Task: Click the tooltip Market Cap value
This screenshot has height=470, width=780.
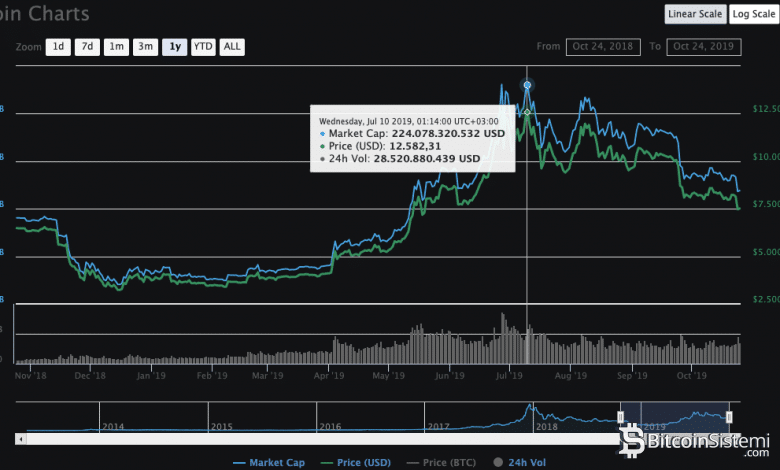Action: coord(448,133)
